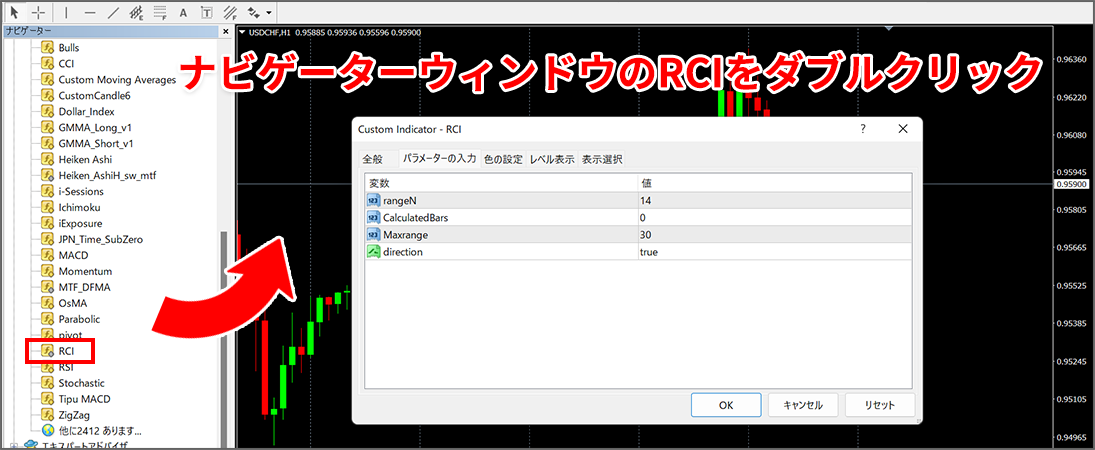Viewport: 1095px width, 450px height.
Task: Select the text label tool
Action: 206,14
